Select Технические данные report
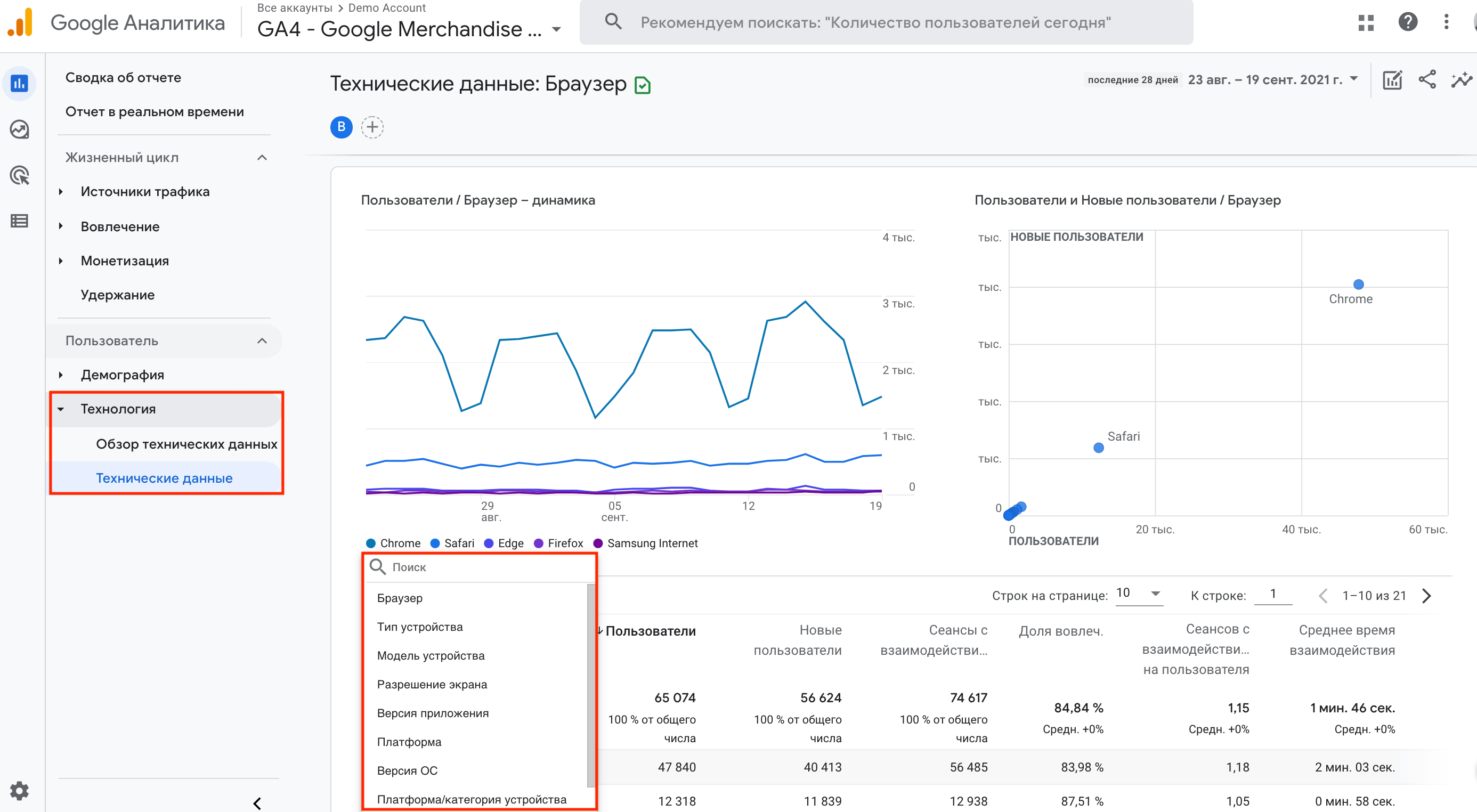1477x812 pixels. (164, 478)
